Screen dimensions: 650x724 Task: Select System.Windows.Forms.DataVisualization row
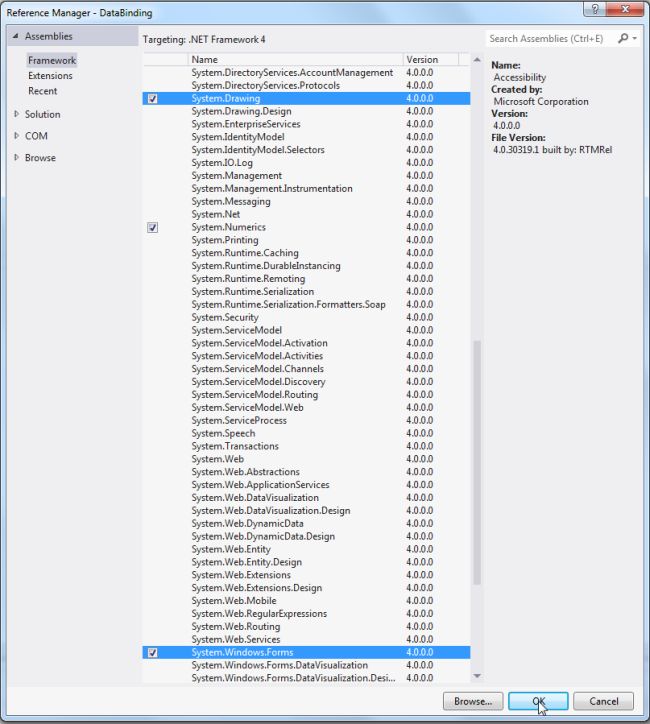[306, 665]
